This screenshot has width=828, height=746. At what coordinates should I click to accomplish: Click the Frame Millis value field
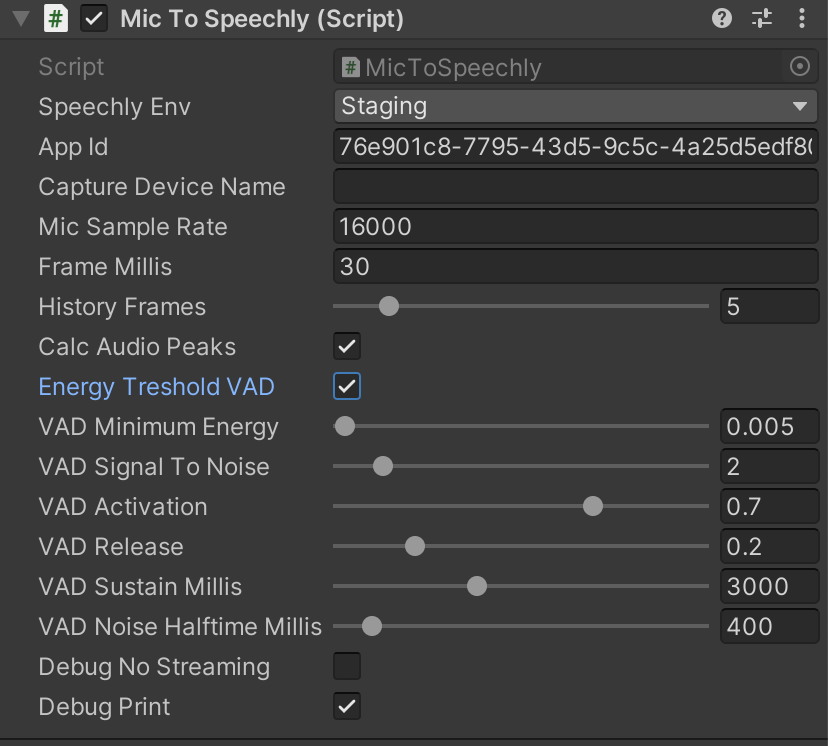(x=576, y=267)
